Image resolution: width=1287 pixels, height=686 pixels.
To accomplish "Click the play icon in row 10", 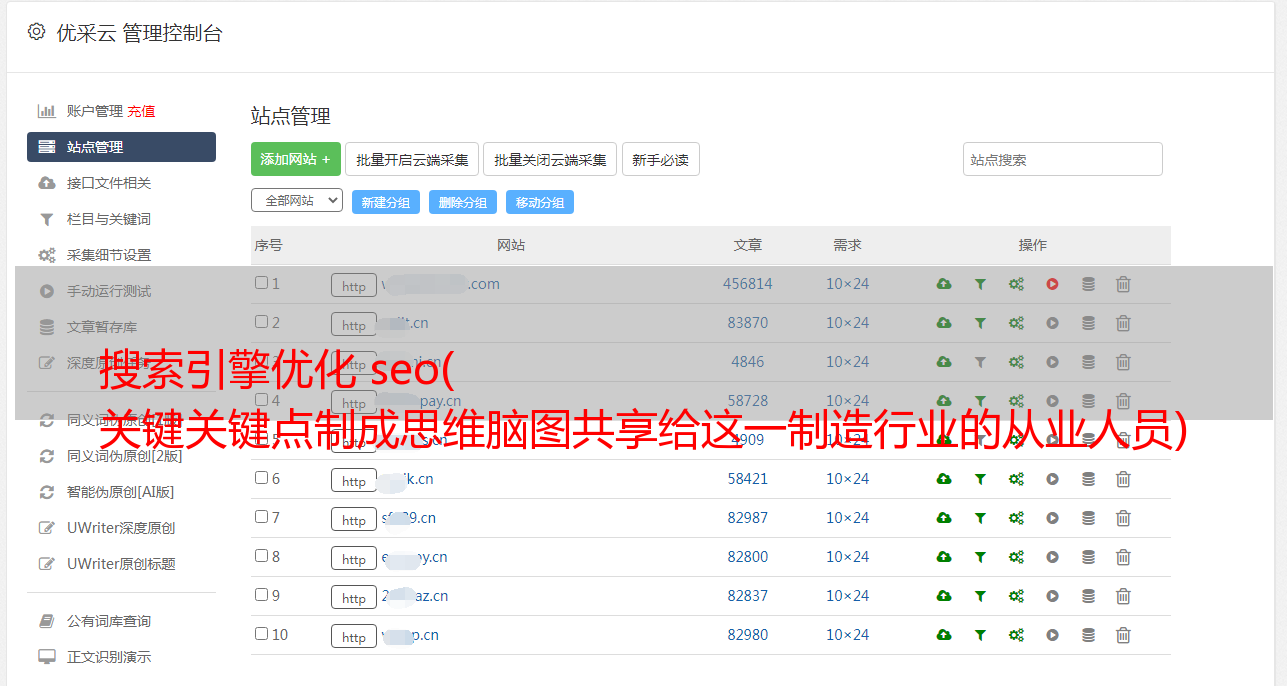I will pos(1052,635).
